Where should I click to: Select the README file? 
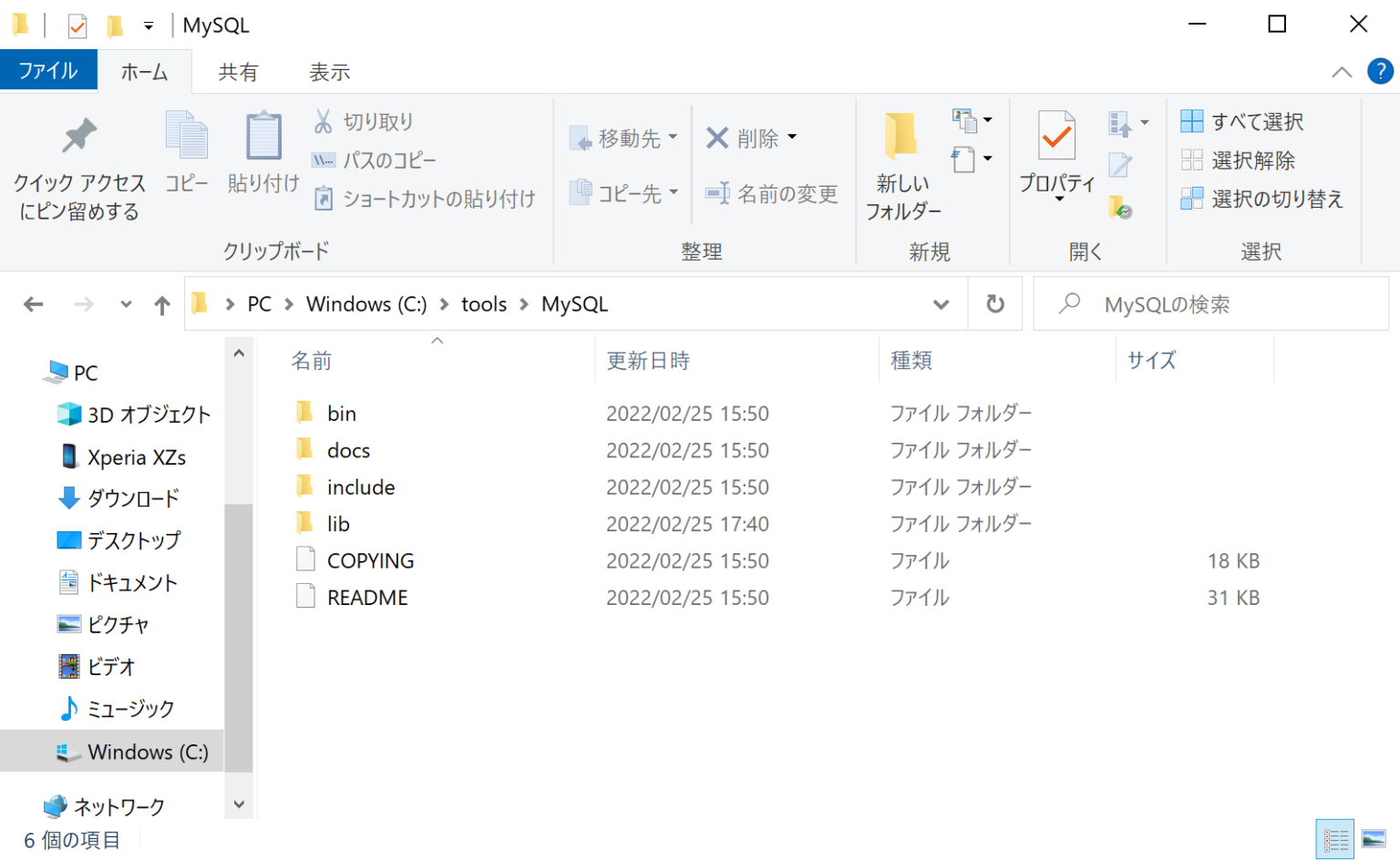367,597
